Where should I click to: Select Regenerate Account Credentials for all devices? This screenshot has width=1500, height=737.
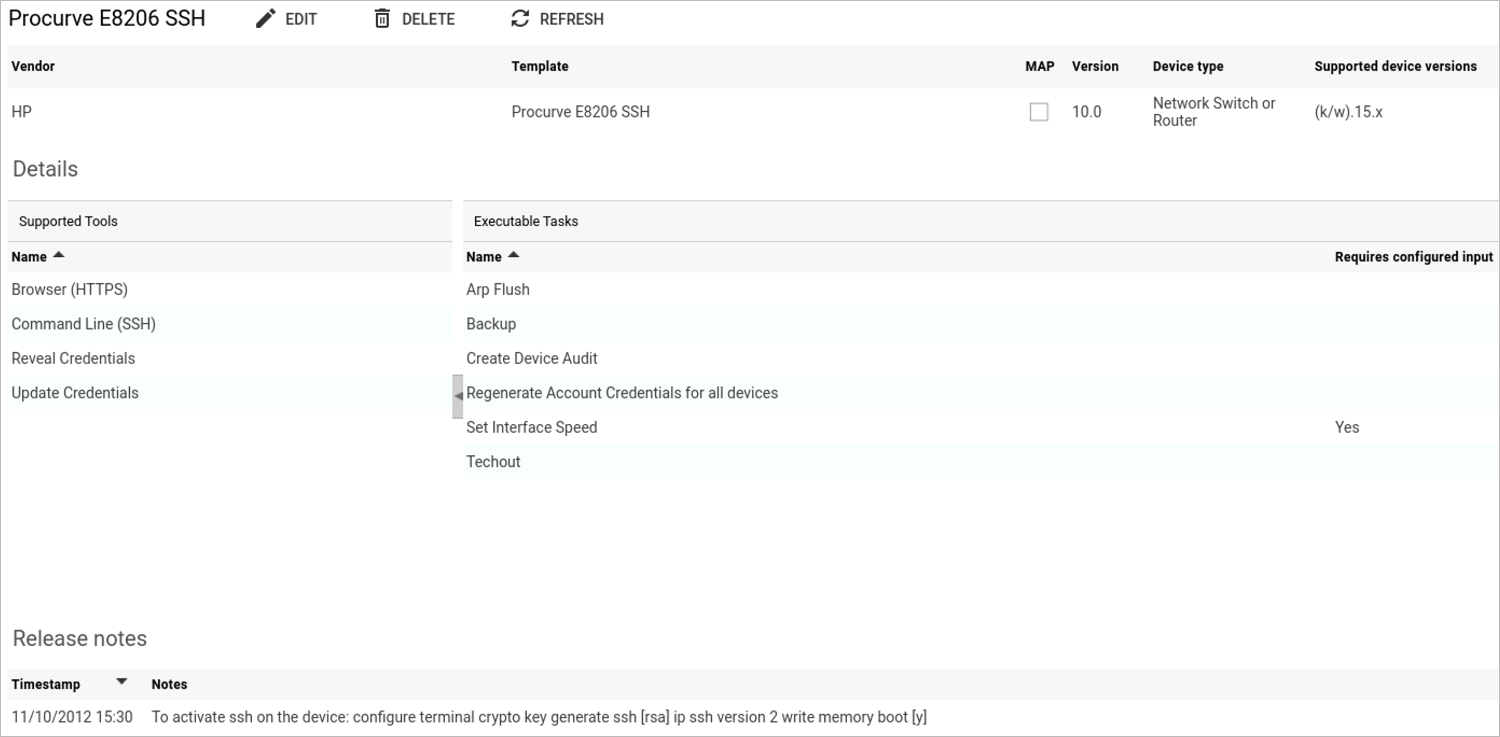[x=981, y=393]
